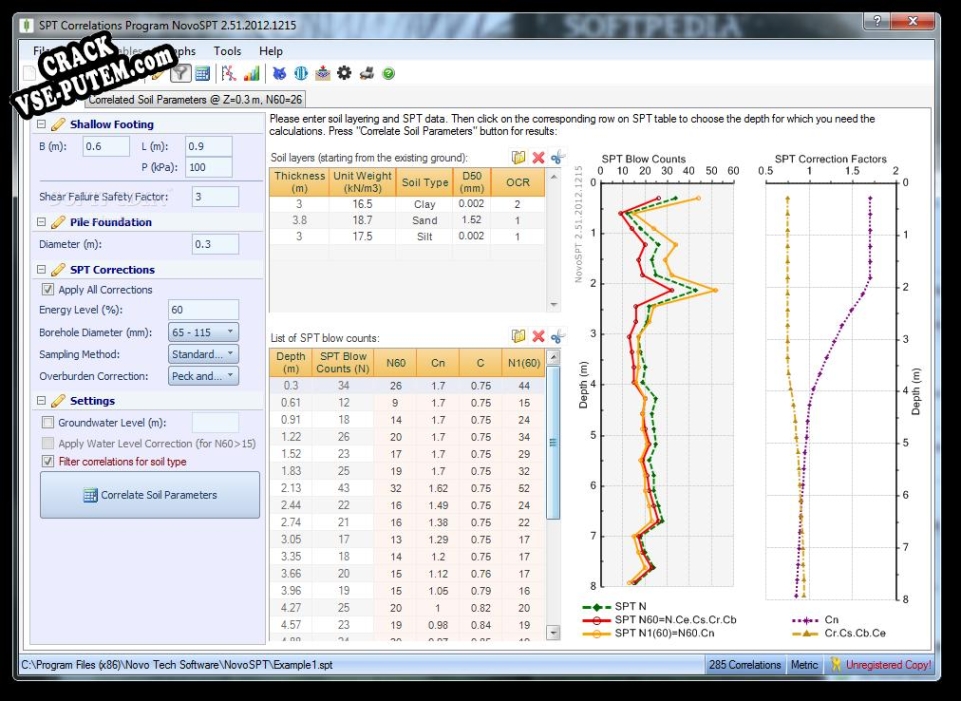The height and width of the screenshot is (701, 961).
Task: Click the SPT list scroll down arrow
Action: tap(553, 632)
